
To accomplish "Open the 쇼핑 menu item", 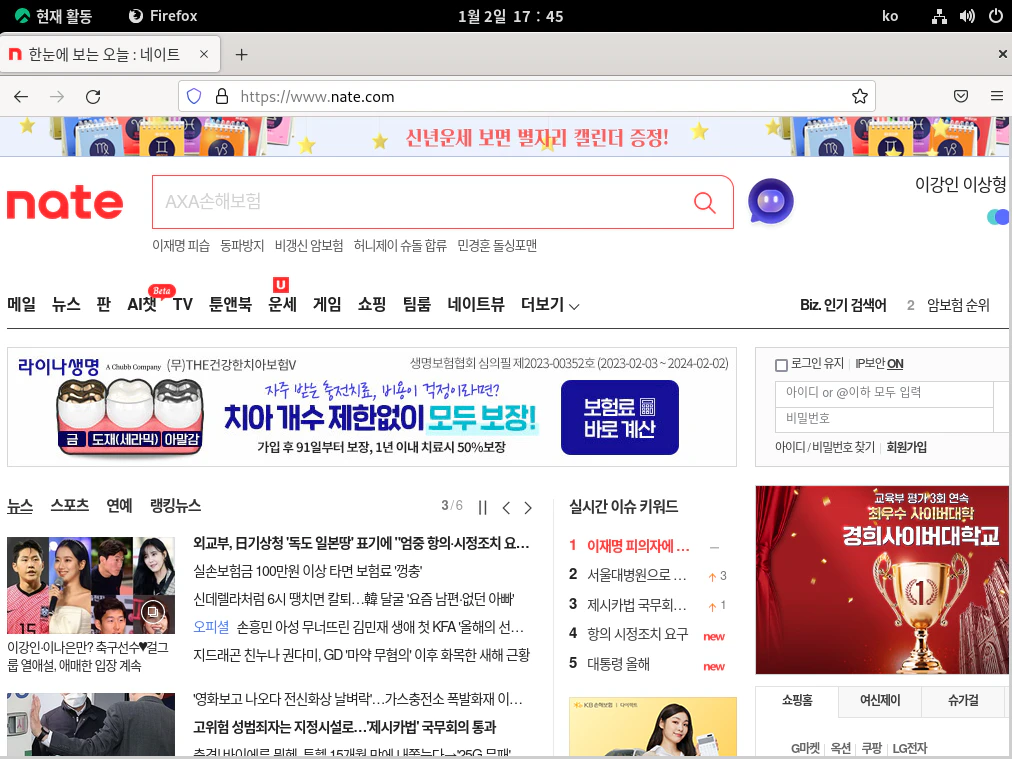I will [372, 305].
